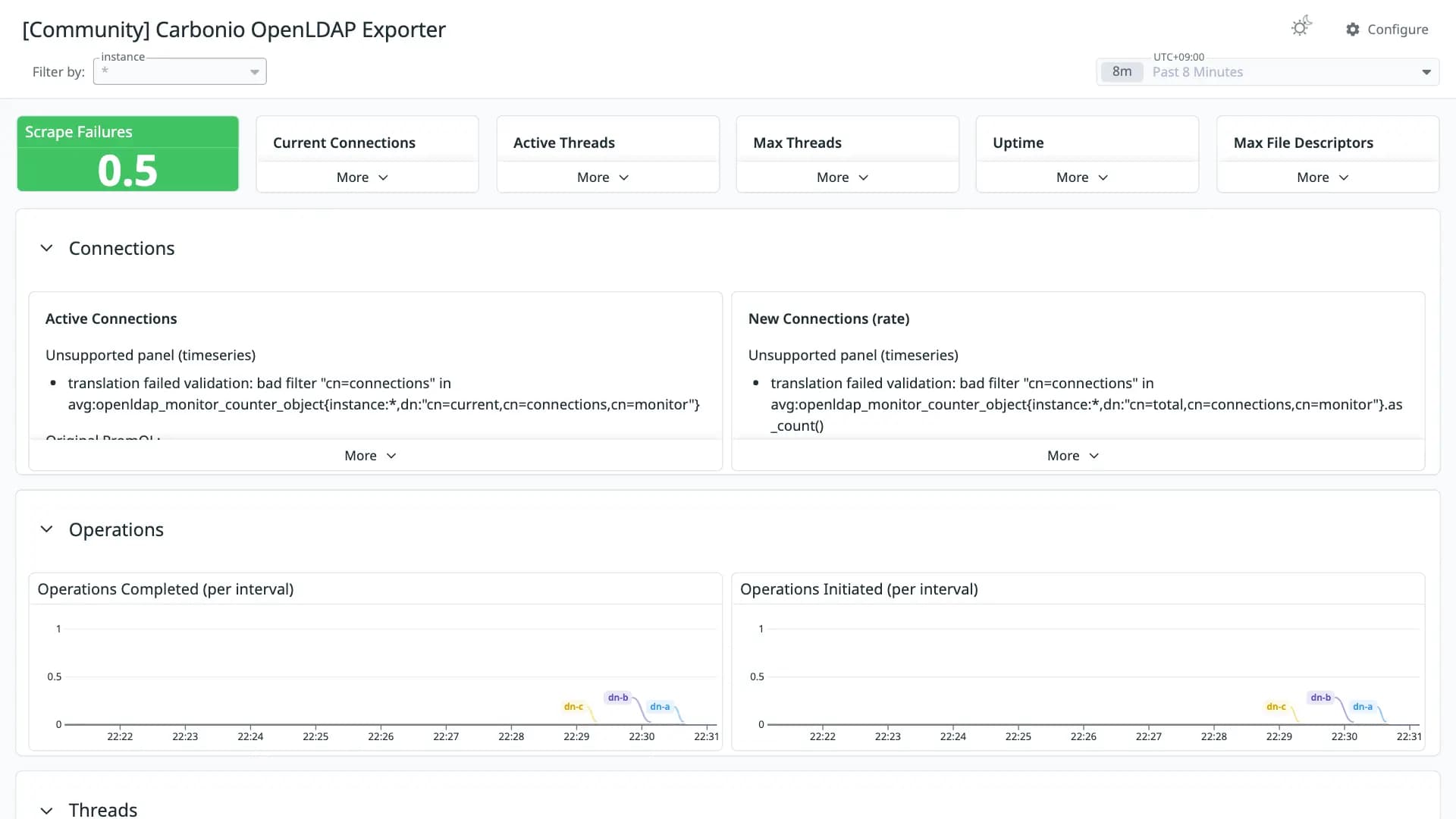Select dn-c label in Operations Completed chart
The width and height of the screenshot is (1456, 819).
click(573, 707)
